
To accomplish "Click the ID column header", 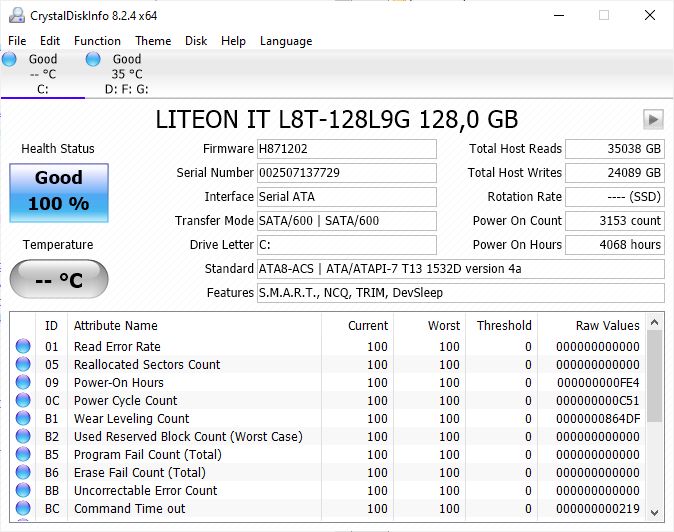I will point(51,326).
